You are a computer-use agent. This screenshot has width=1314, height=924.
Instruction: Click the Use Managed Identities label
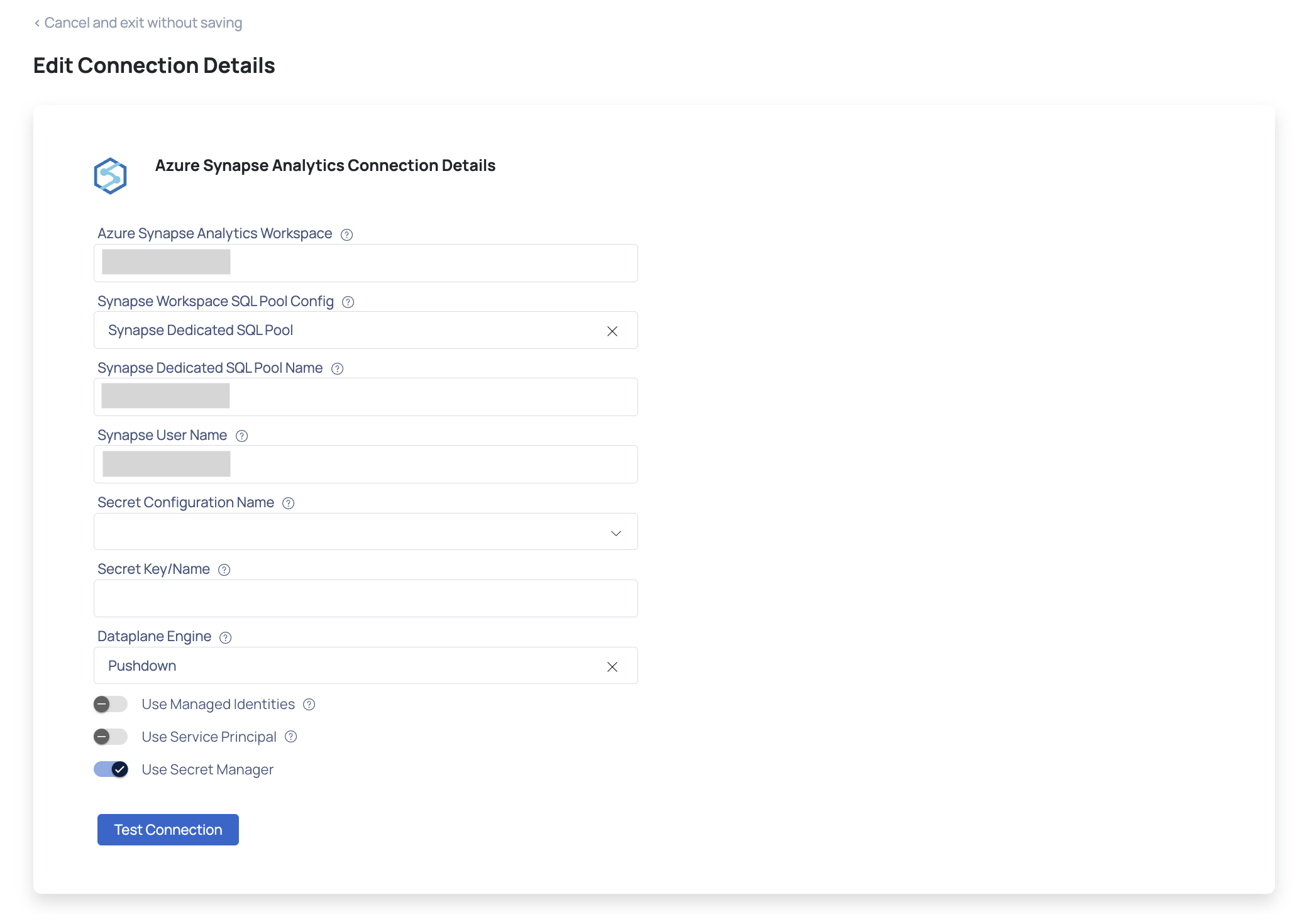point(218,705)
